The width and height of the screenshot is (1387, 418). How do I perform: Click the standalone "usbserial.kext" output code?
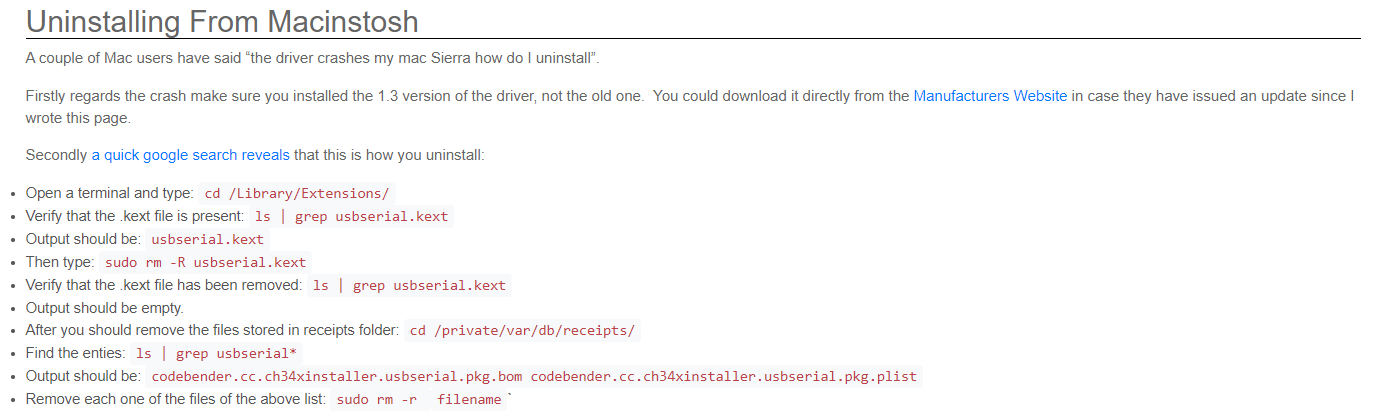(x=208, y=239)
